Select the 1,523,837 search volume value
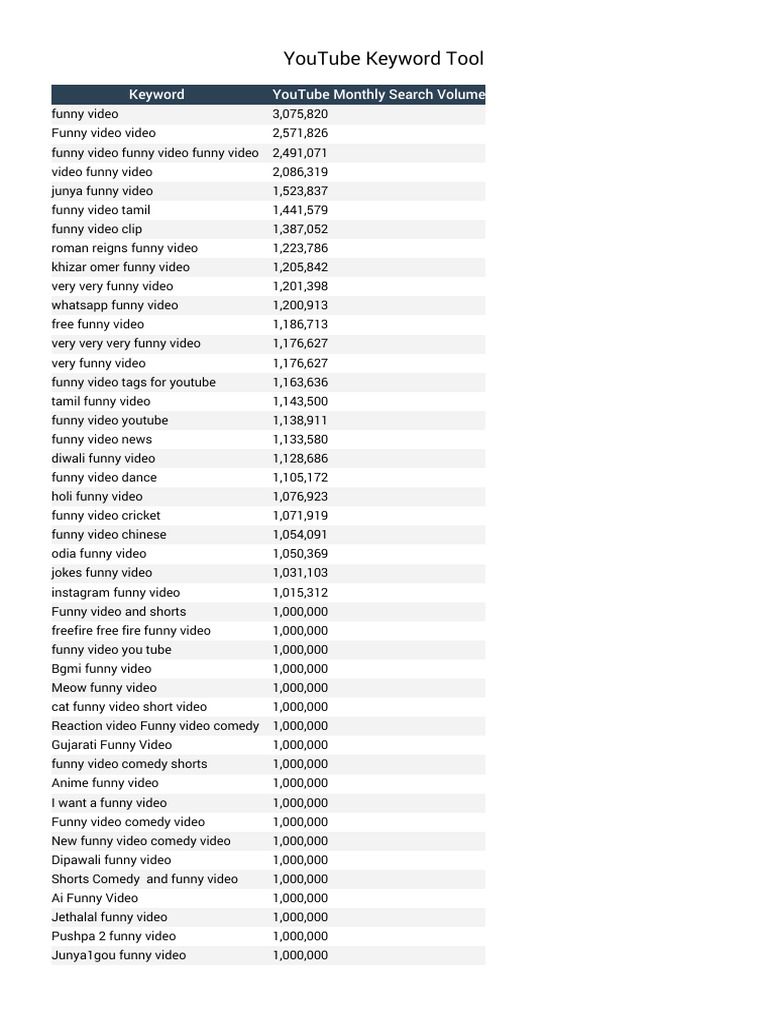 coord(300,191)
